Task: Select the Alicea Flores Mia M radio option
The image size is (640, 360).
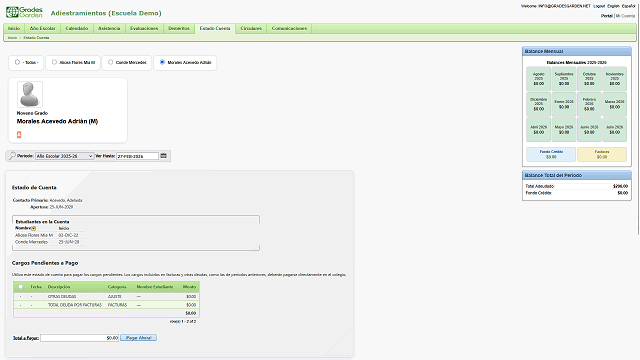Action: click(x=54, y=62)
